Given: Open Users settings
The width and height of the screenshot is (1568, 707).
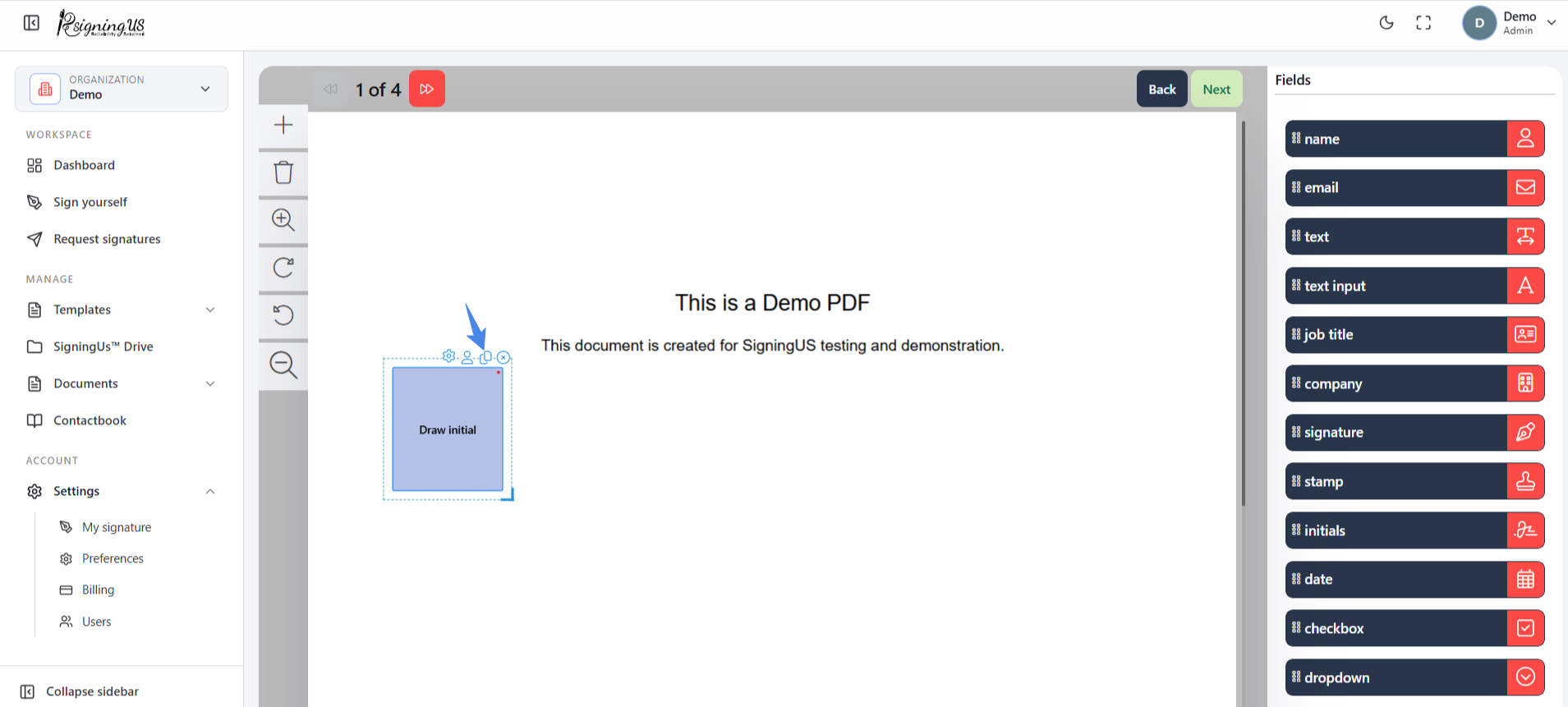Looking at the screenshot, I should pyautogui.click(x=96, y=622).
